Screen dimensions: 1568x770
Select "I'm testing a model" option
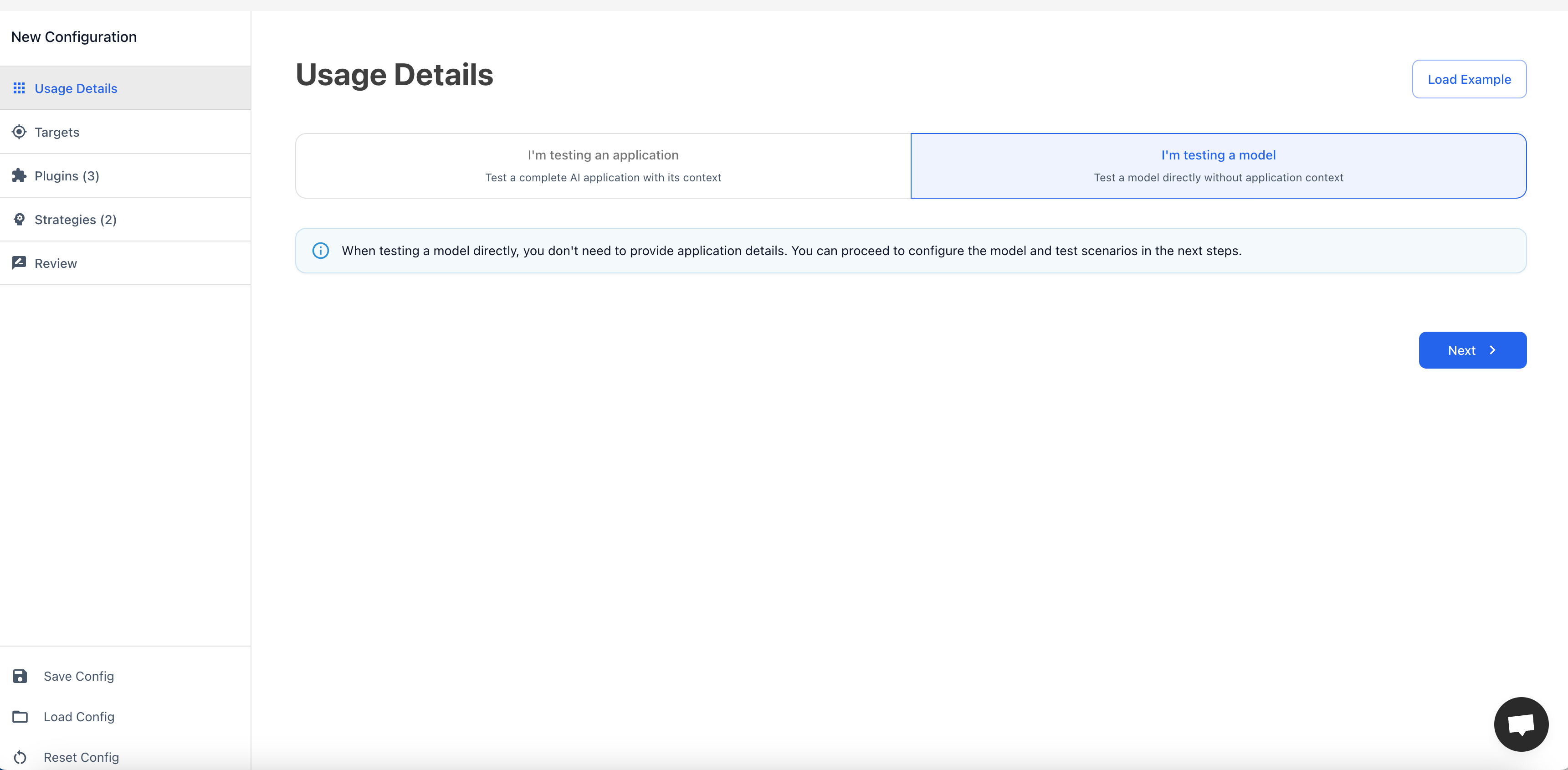1218,165
